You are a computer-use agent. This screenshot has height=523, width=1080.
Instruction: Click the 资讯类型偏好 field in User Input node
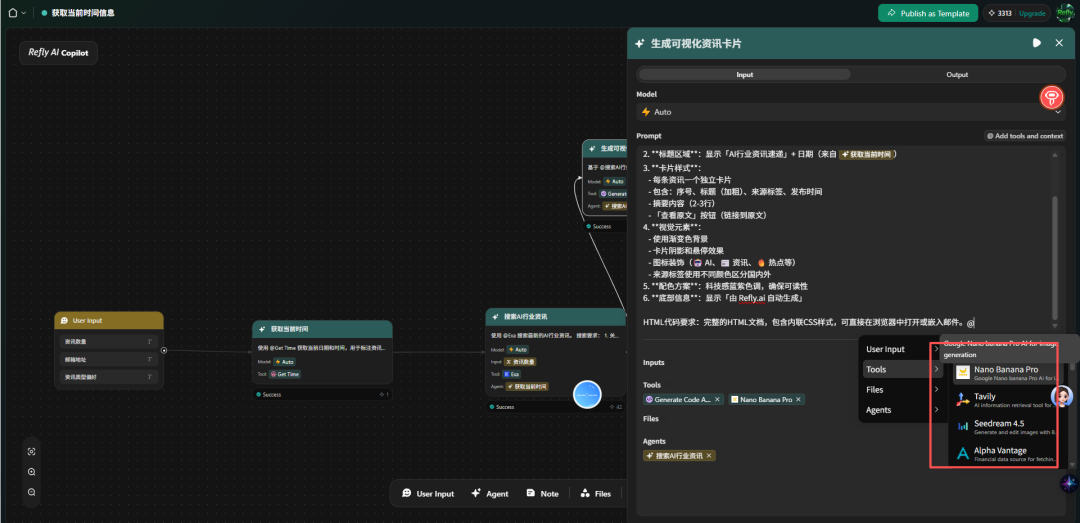[x=109, y=377]
